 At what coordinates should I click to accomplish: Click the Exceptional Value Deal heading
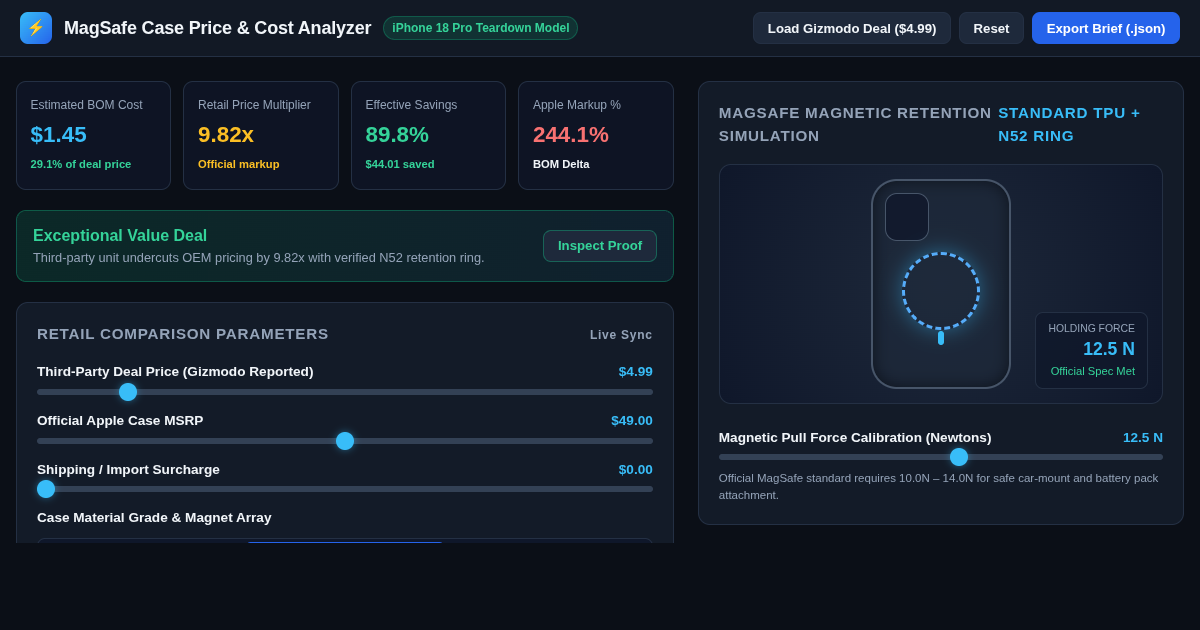coord(120,236)
